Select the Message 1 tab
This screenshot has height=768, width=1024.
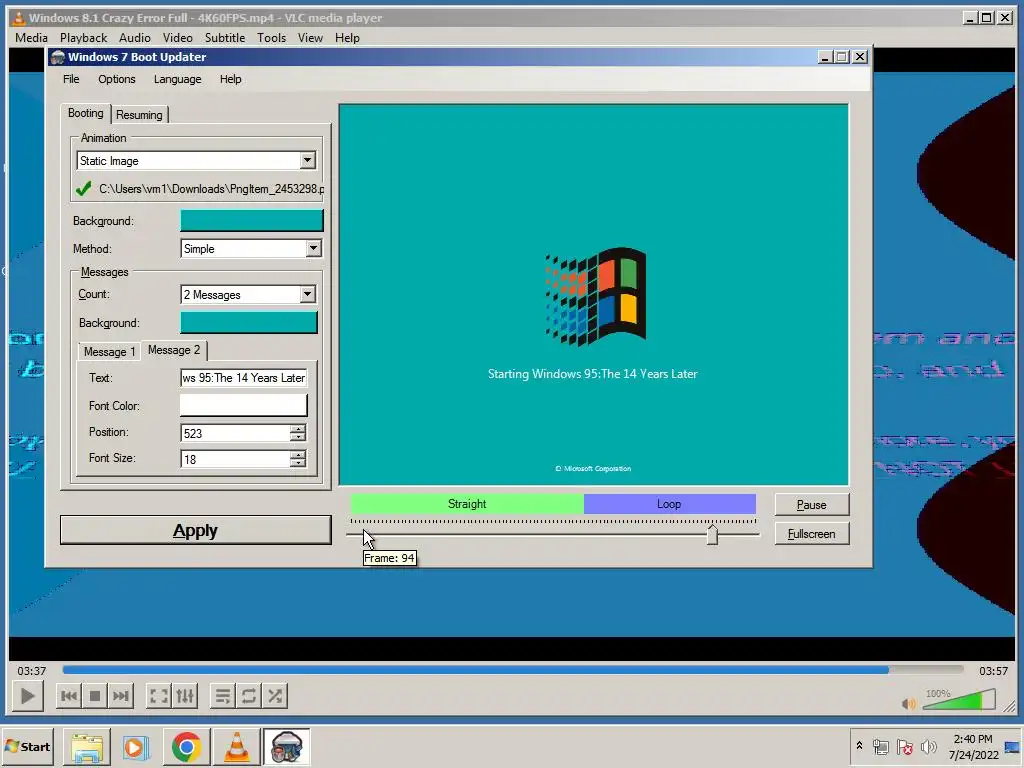pos(109,352)
